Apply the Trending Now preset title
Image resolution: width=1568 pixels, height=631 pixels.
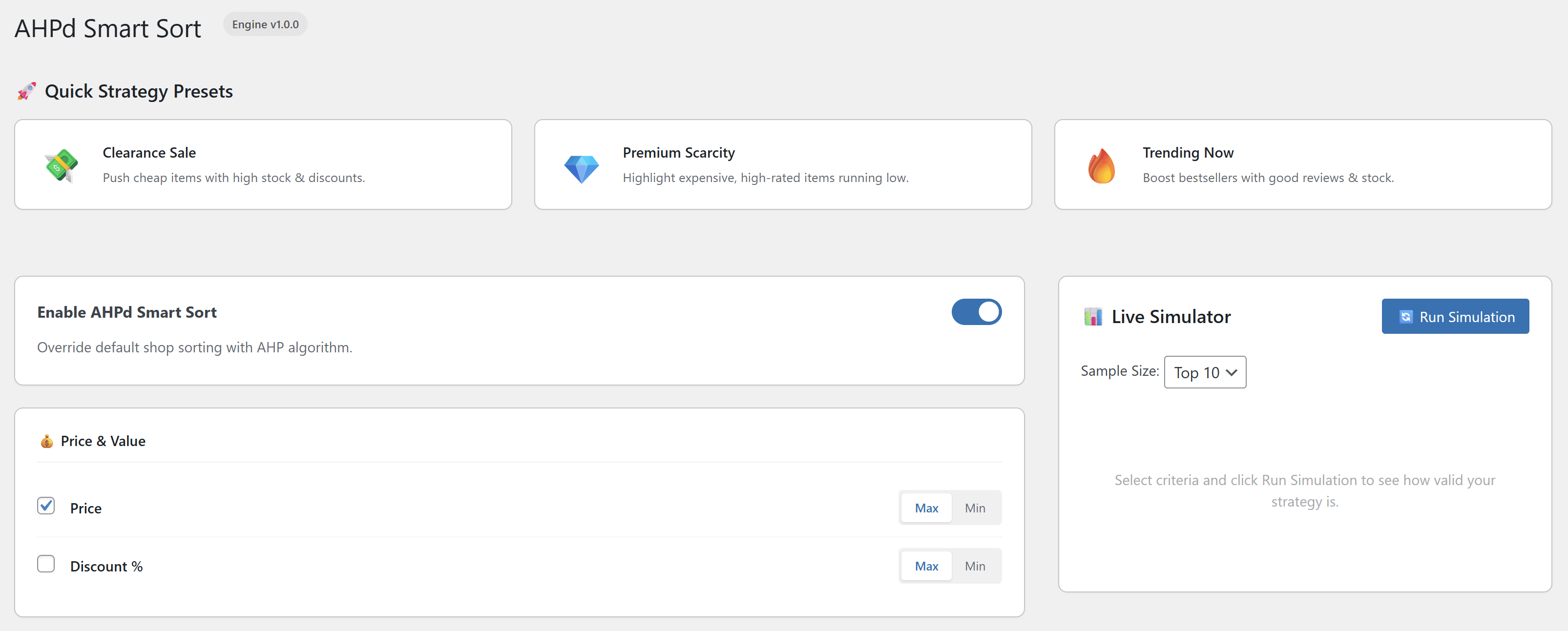[x=1188, y=153]
